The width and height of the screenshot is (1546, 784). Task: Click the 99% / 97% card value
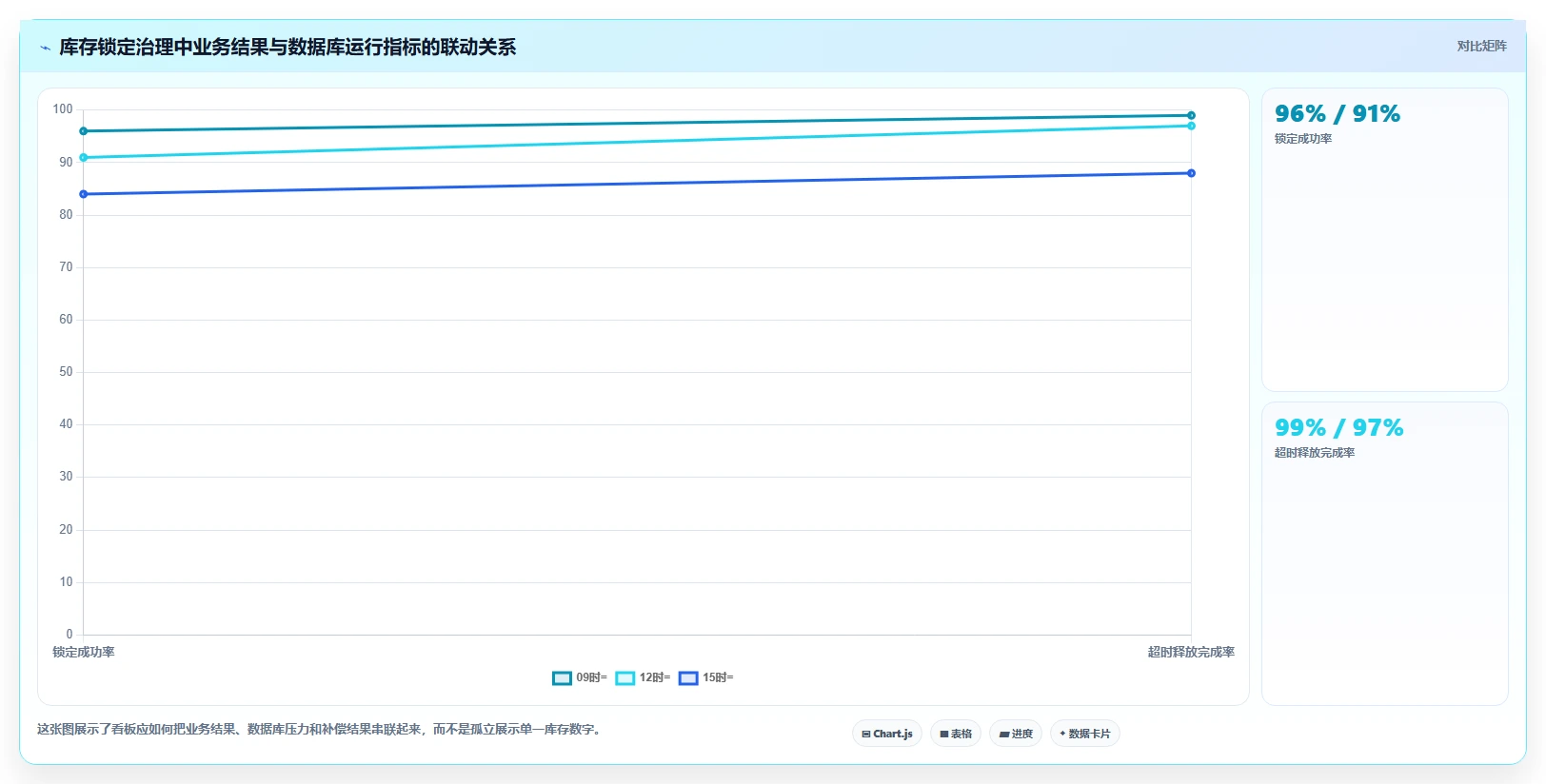[x=1339, y=428]
